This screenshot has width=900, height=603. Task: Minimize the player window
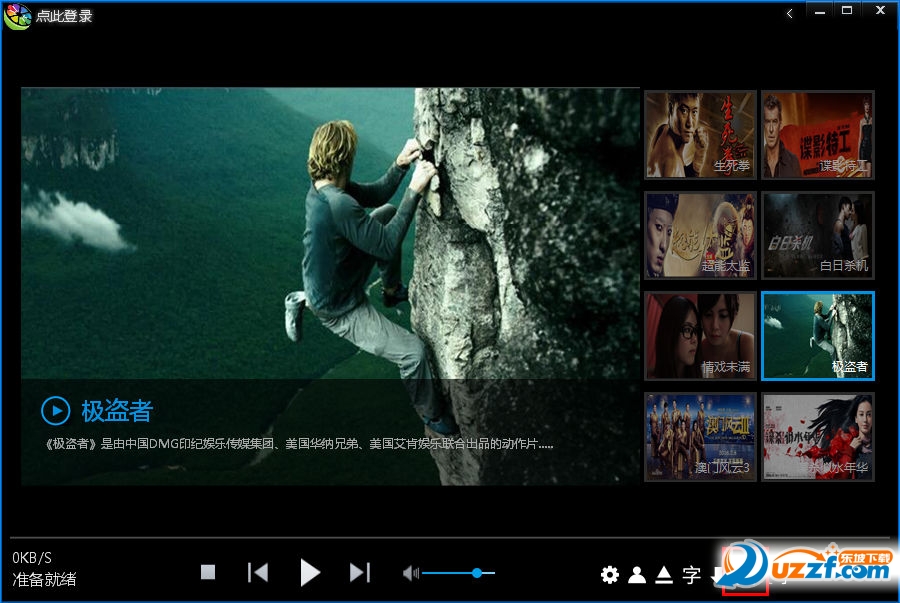820,12
